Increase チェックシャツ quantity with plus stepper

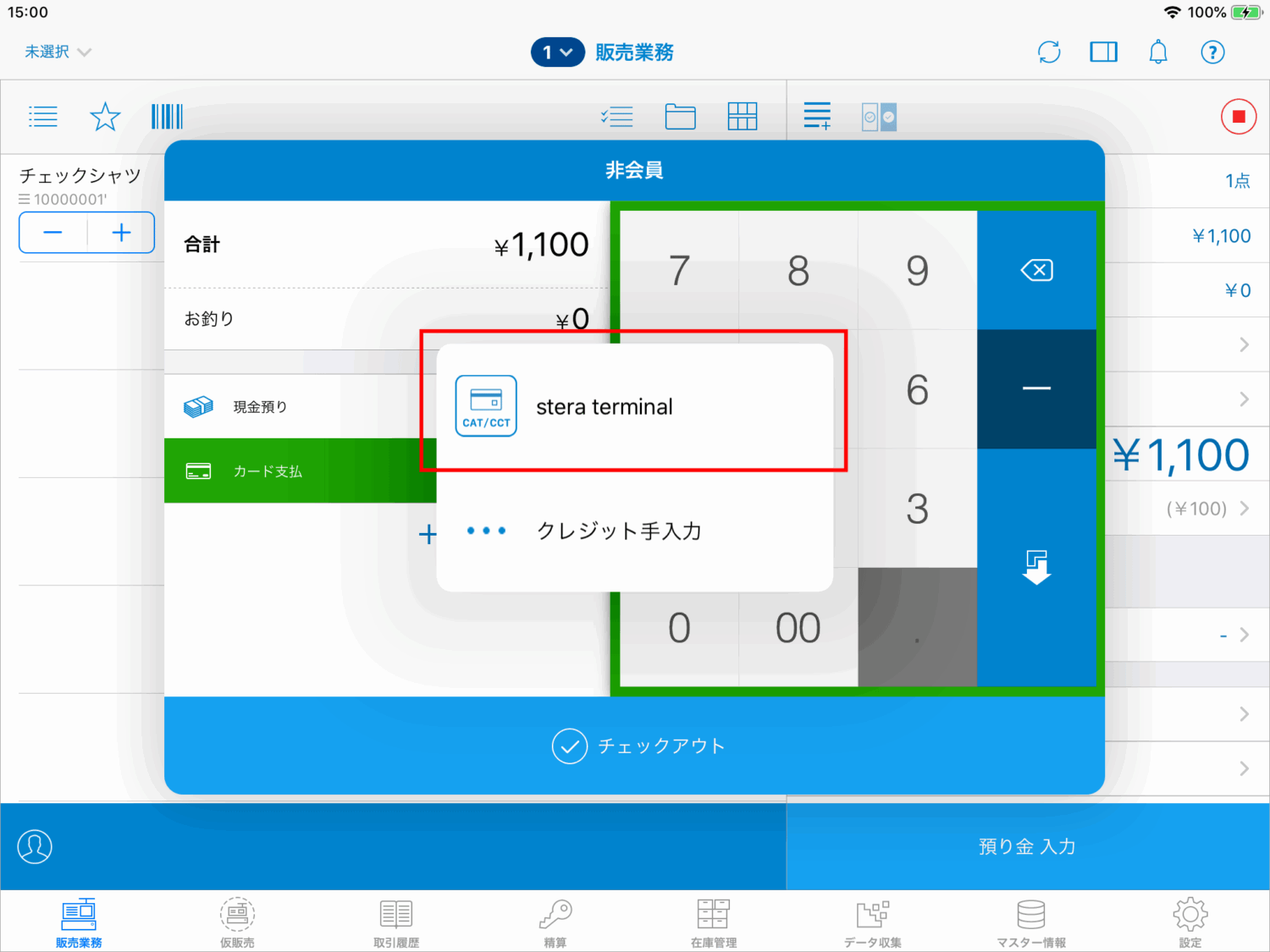120,232
